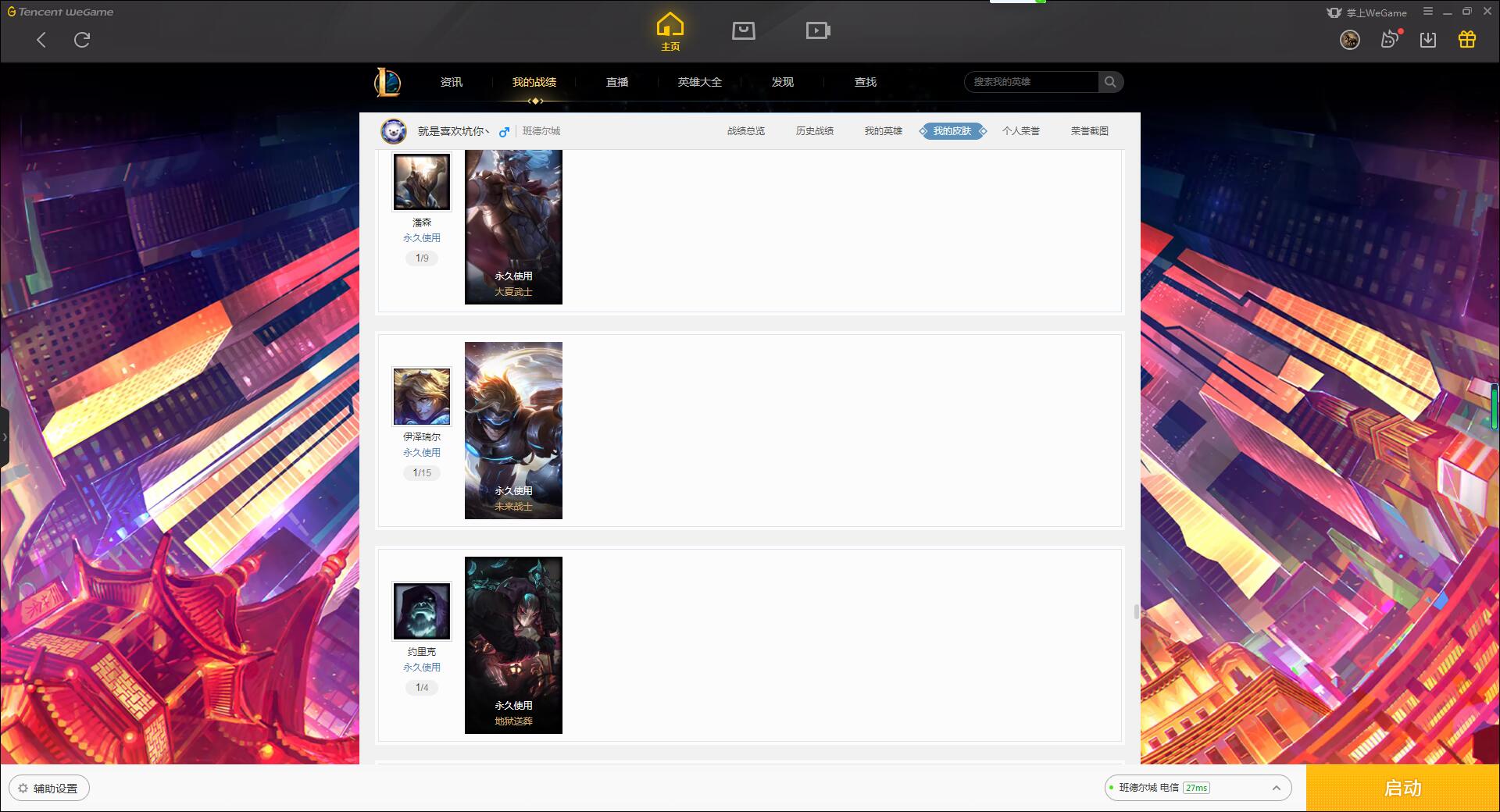Screen dimensions: 1500x812
Task: Switch to 我的英雄 sub-tab
Action: 884,131
